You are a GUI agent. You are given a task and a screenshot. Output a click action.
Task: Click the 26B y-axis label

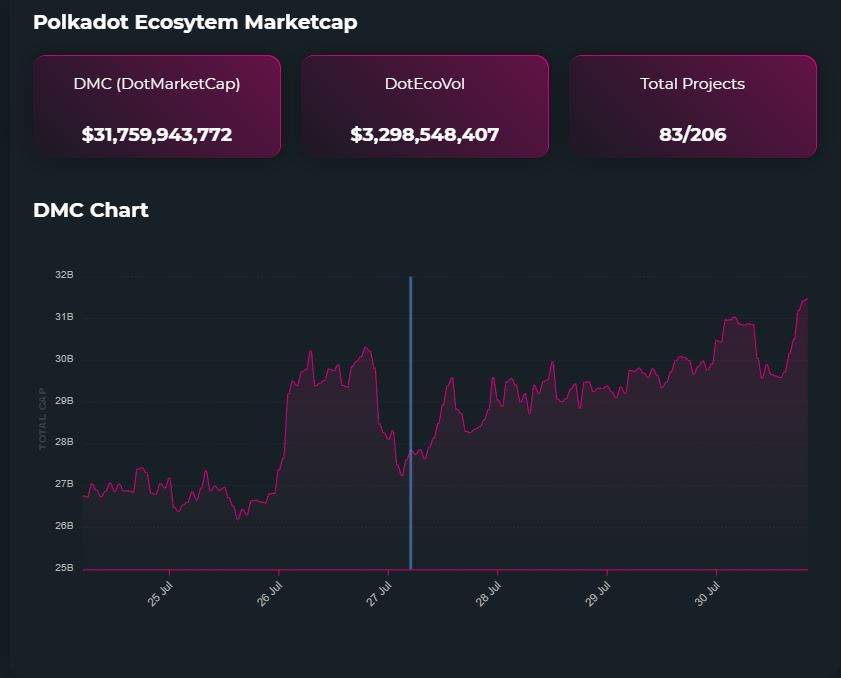[x=64, y=526]
